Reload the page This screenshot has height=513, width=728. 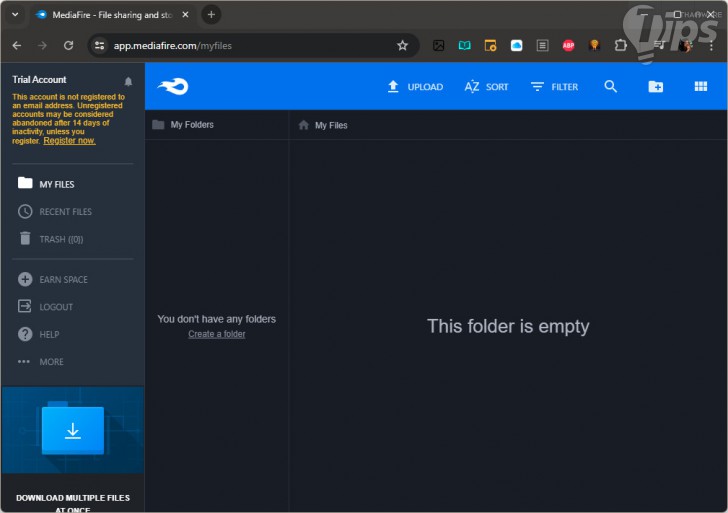point(68,45)
